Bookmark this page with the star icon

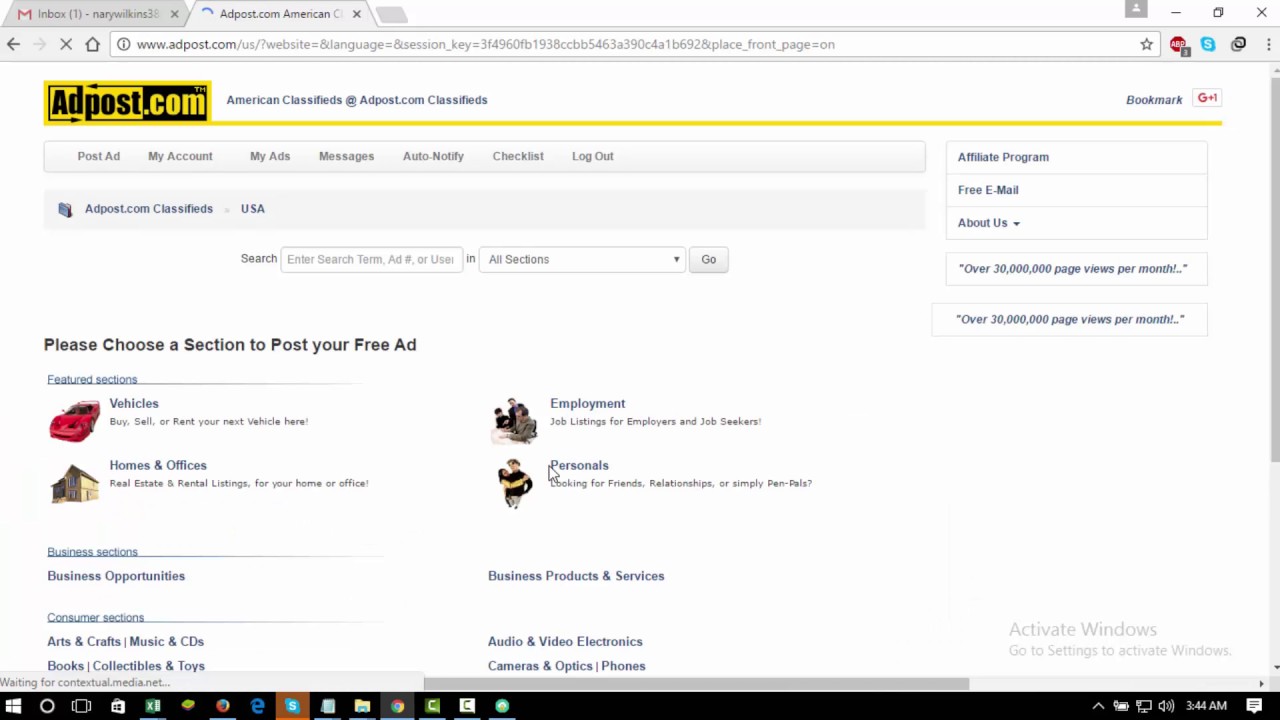coord(1147,44)
